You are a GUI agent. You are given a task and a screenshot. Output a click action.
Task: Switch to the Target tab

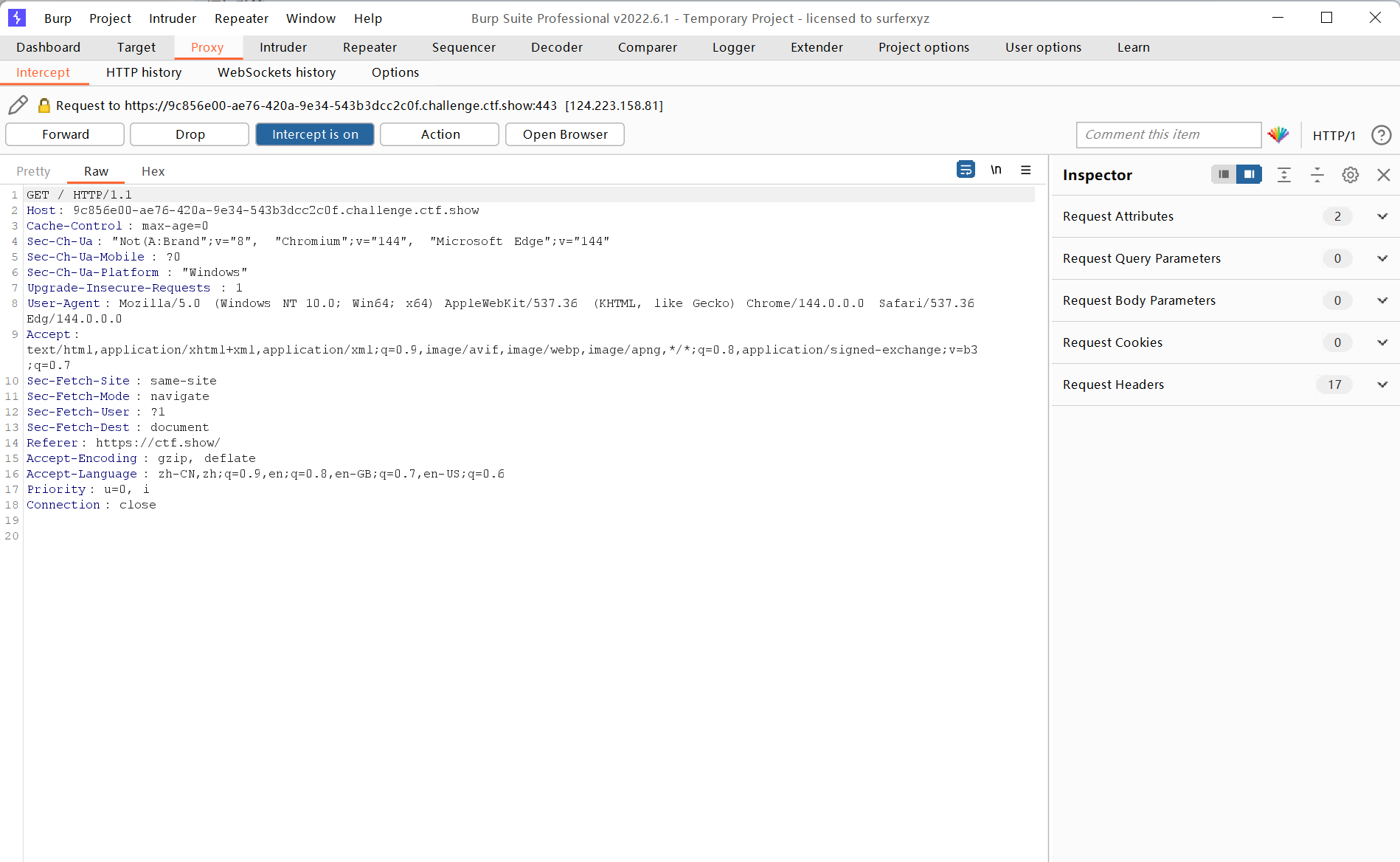point(136,47)
